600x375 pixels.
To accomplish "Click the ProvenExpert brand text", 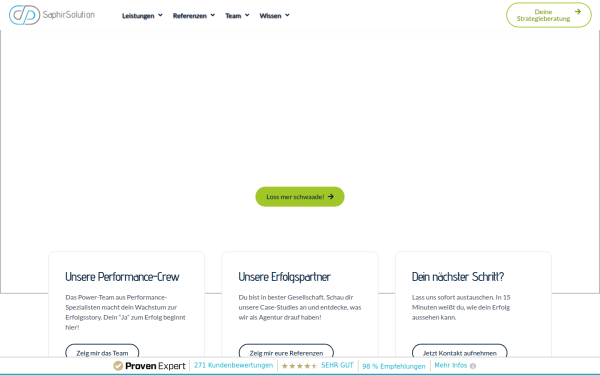I will [x=155, y=366].
